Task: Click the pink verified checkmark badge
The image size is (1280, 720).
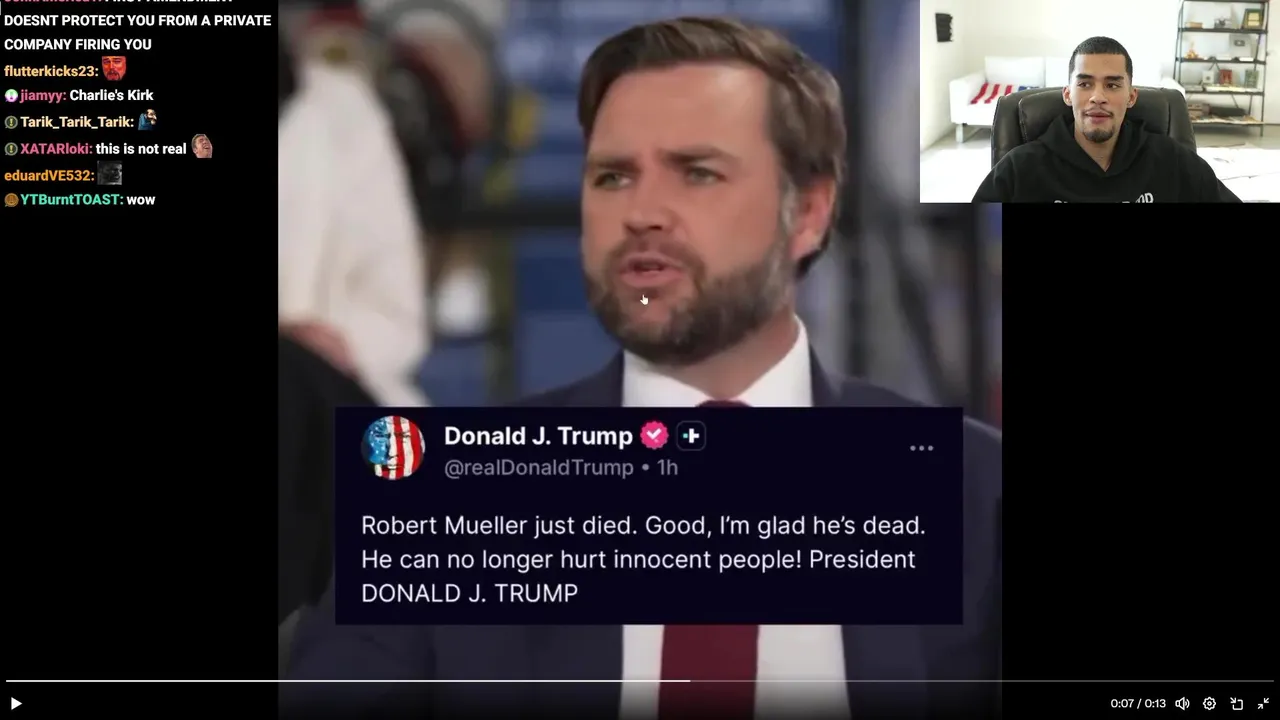Action: (654, 436)
